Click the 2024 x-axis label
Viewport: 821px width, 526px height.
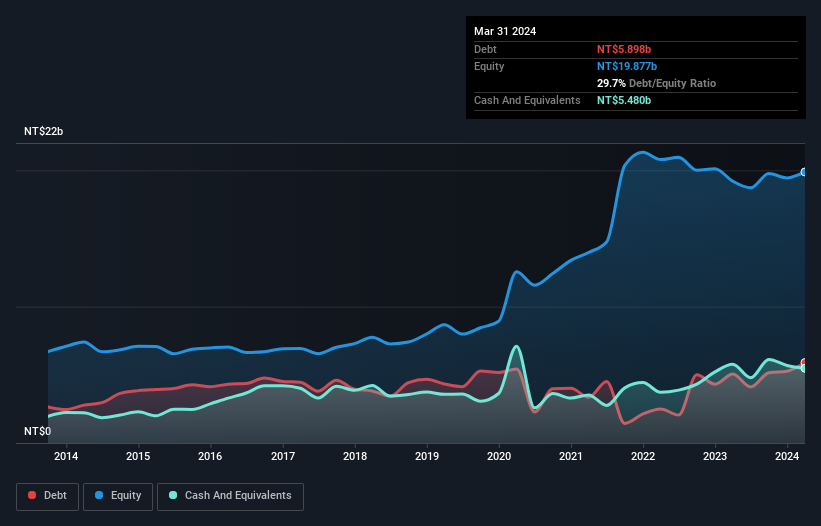click(787, 456)
